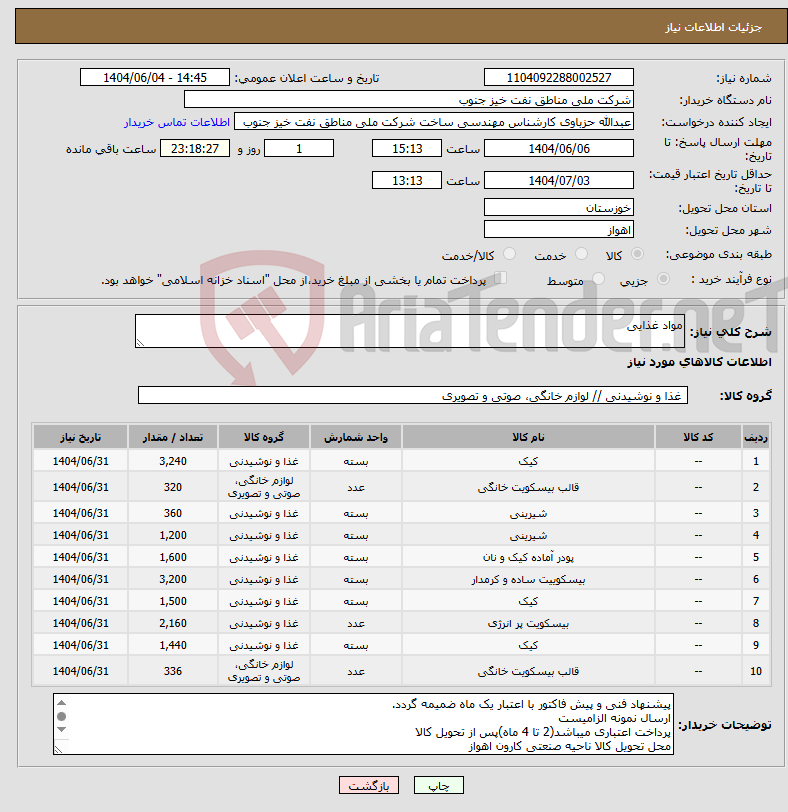Click buyer organization name field

(408, 100)
